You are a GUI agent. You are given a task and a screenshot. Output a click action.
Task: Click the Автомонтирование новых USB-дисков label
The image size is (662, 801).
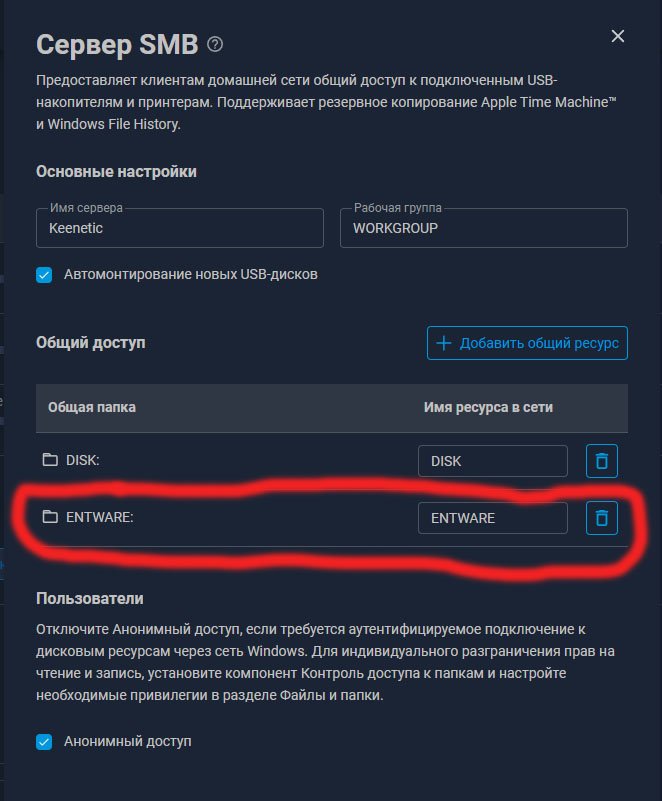click(x=191, y=275)
